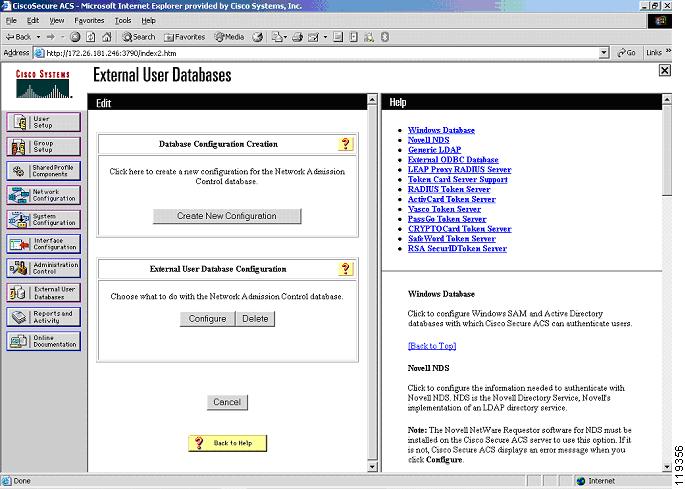Click the browser Back toolbar button
The image size is (685, 489).
pyautogui.click(x=18, y=37)
